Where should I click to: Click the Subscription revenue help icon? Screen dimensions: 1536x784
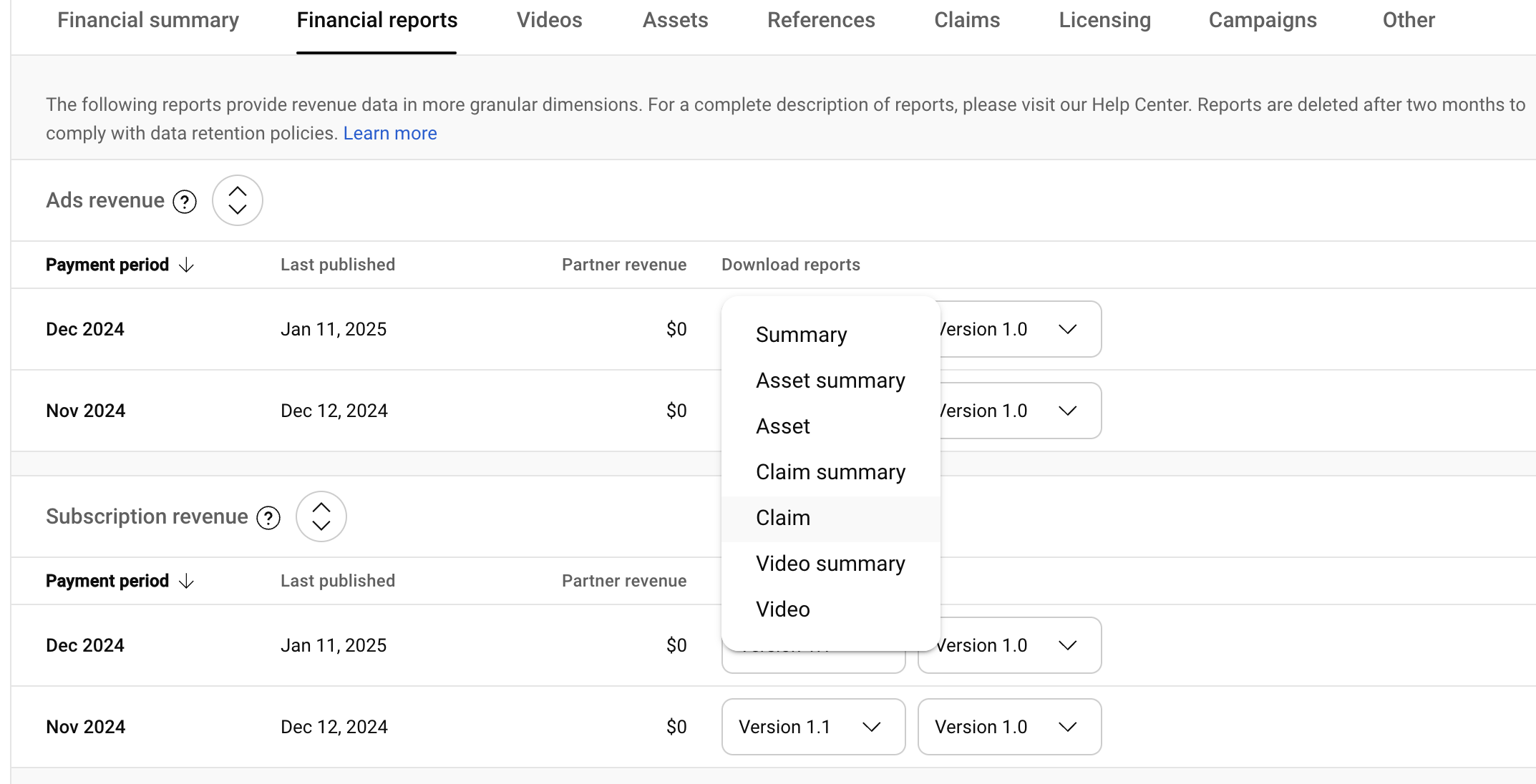268,518
